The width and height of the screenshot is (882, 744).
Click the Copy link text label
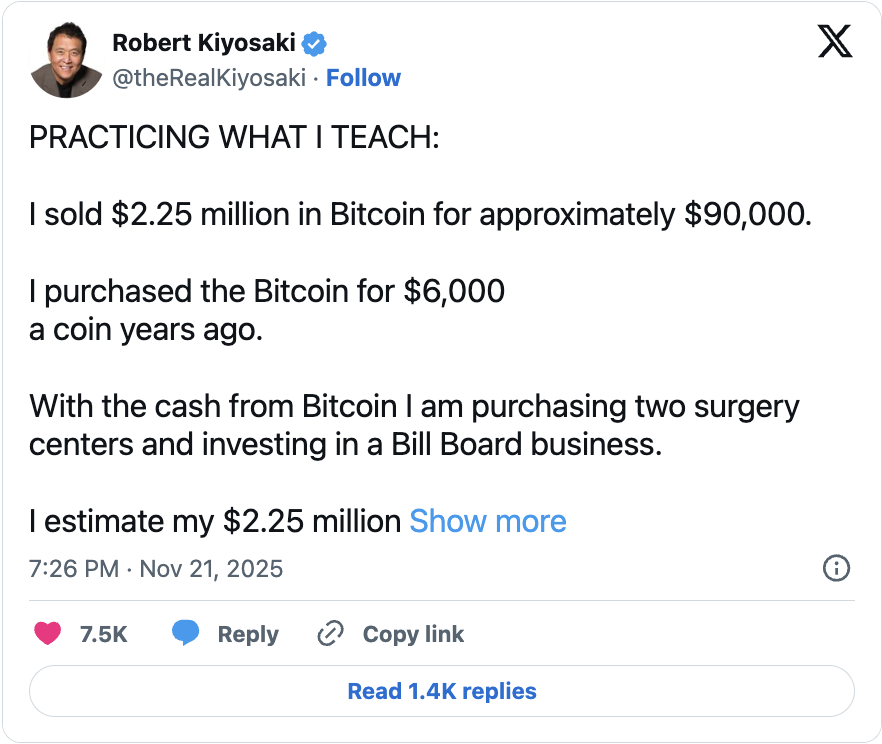click(x=413, y=634)
